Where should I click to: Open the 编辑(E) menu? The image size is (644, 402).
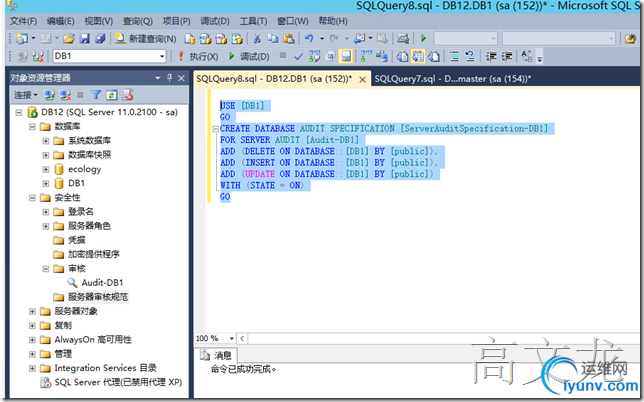[60, 21]
